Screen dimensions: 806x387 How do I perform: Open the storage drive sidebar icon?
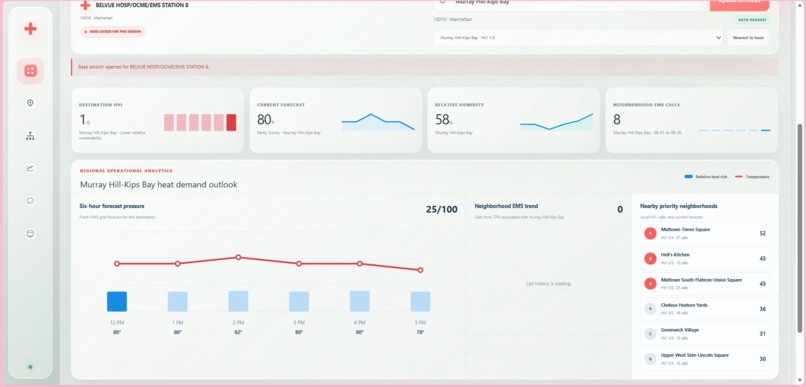pos(30,233)
